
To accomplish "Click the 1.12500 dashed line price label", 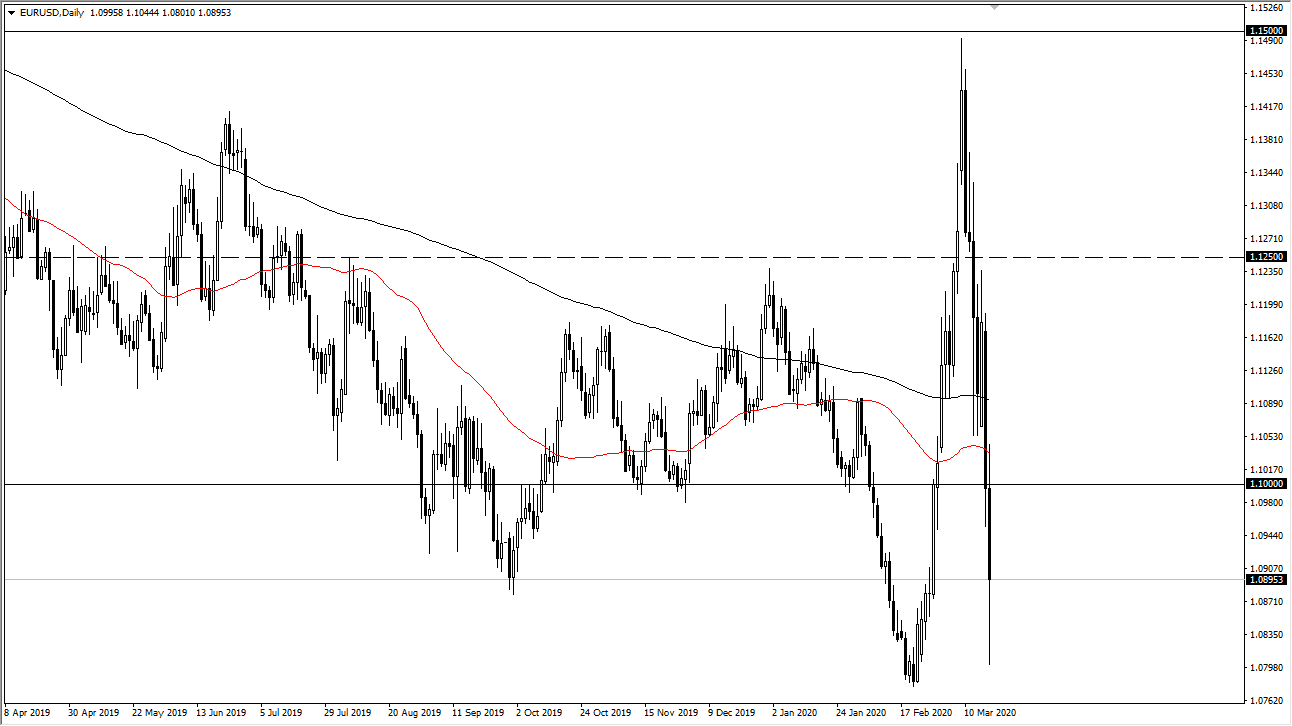I will click(x=1265, y=257).
